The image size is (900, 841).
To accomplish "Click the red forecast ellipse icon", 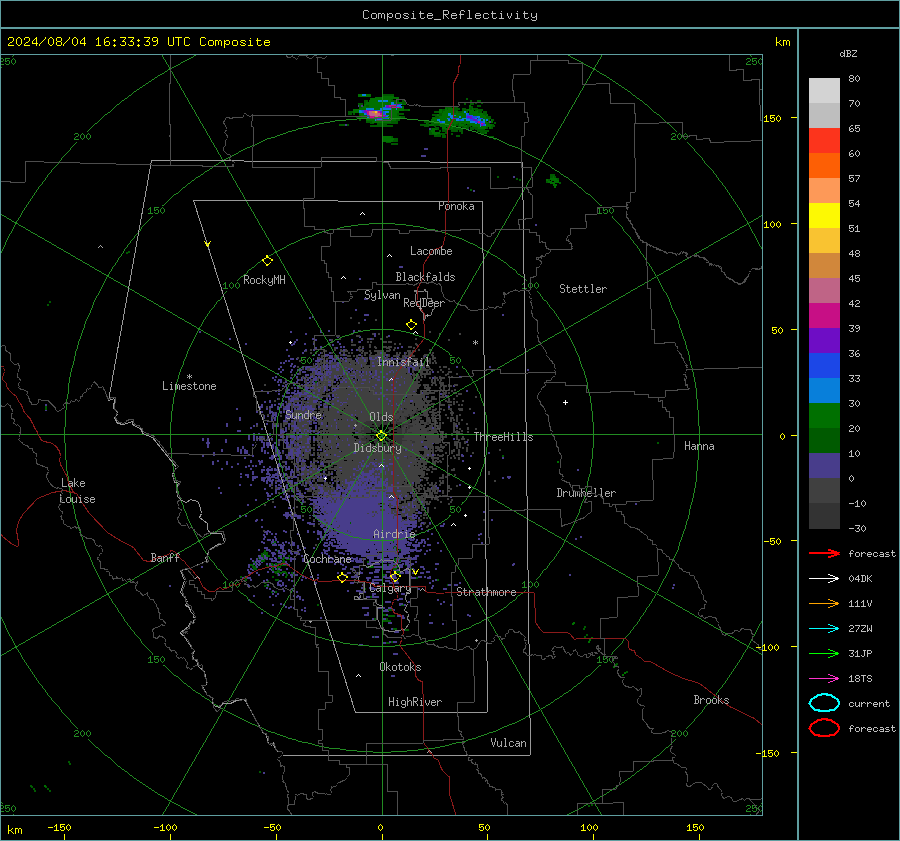I will 824,728.
